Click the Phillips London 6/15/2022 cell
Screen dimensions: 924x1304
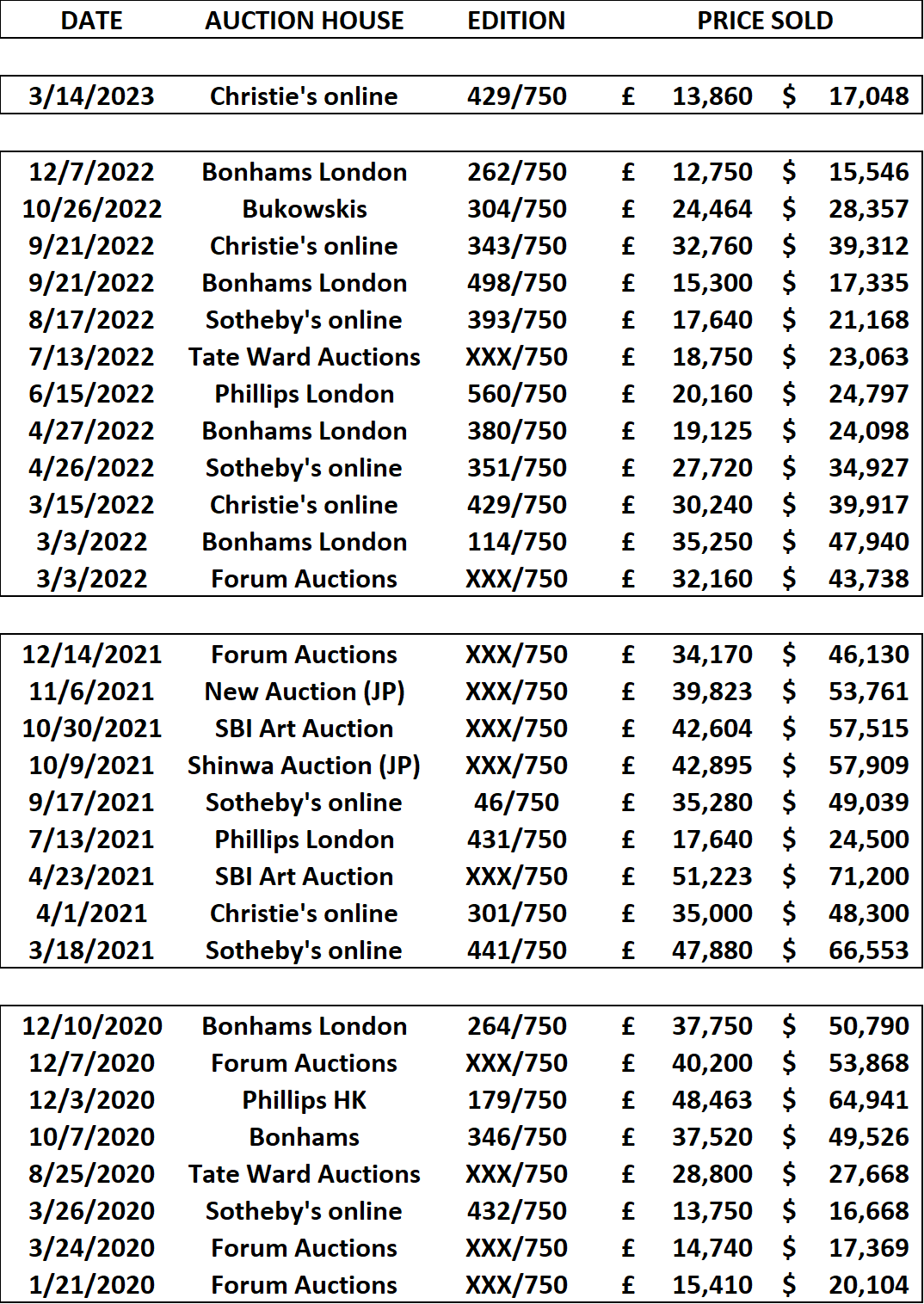305,394
